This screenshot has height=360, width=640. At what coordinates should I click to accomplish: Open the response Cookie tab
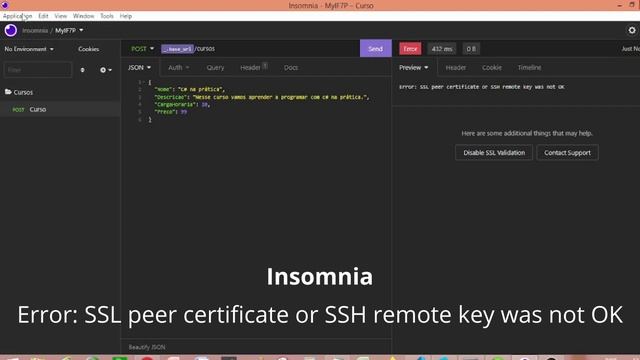tap(492, 67)
